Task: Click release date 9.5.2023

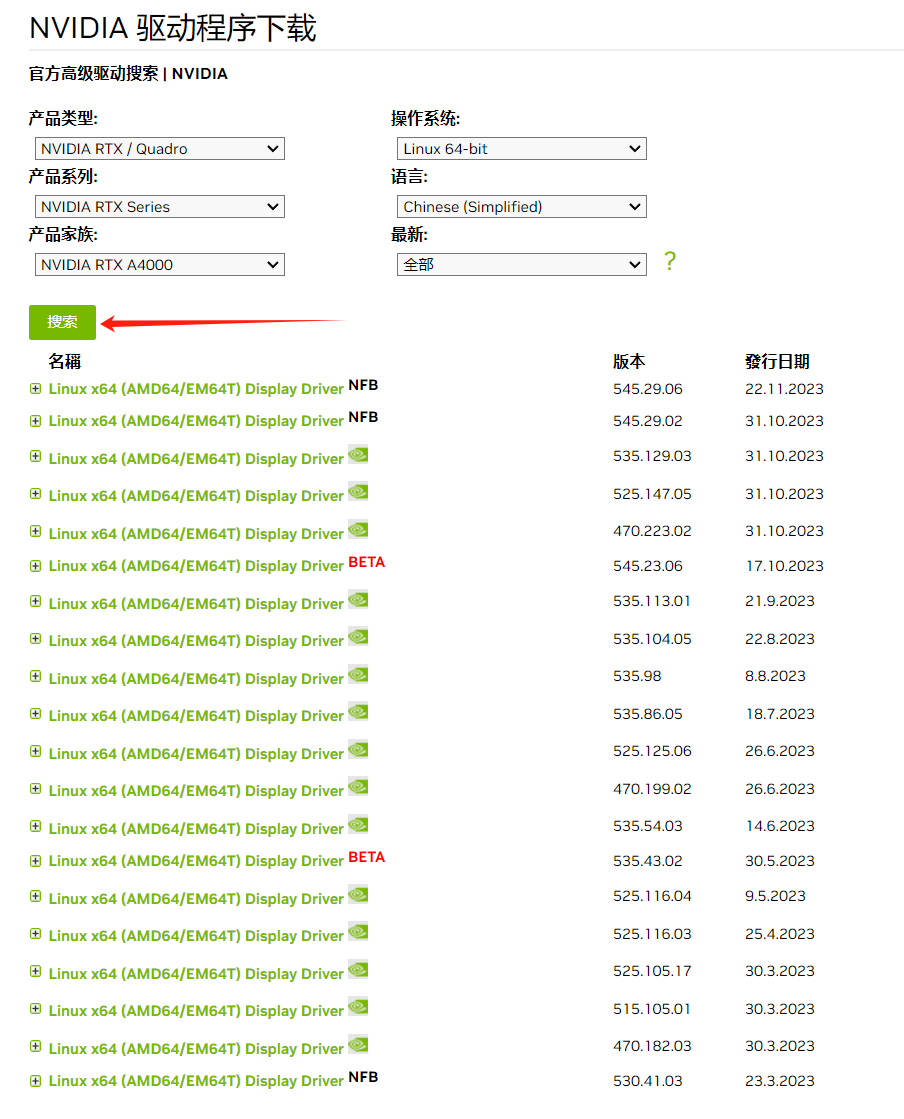Action: 775,896
